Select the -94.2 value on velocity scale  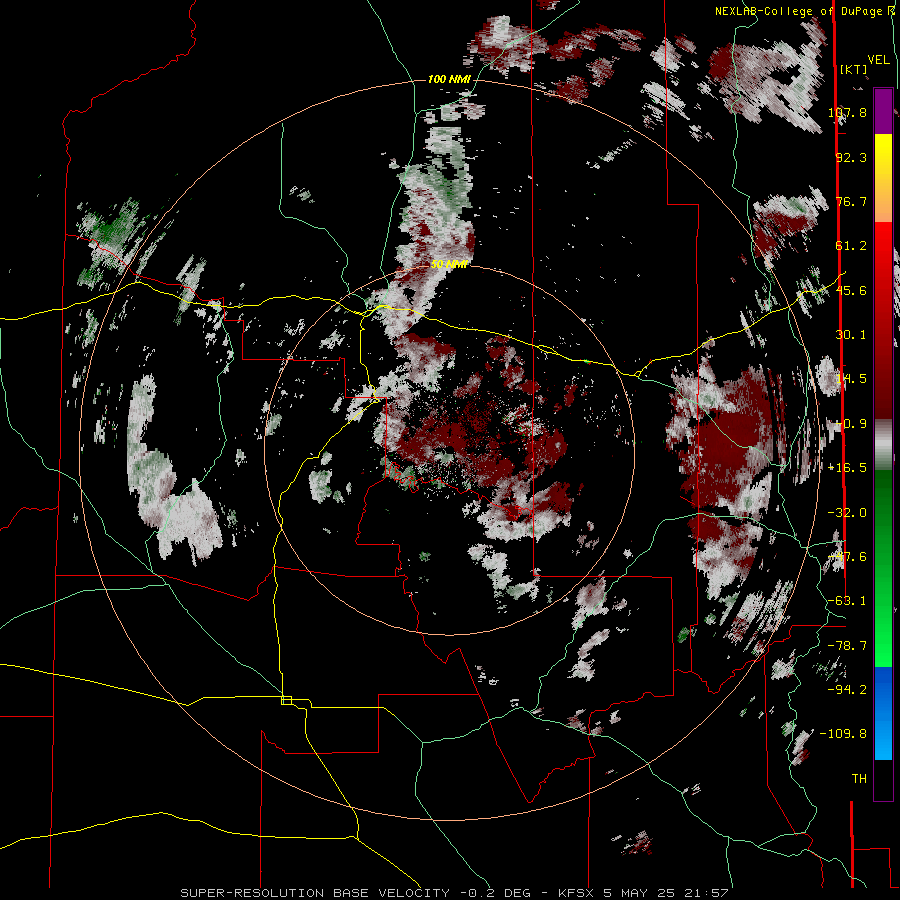(x=847, y=689)
